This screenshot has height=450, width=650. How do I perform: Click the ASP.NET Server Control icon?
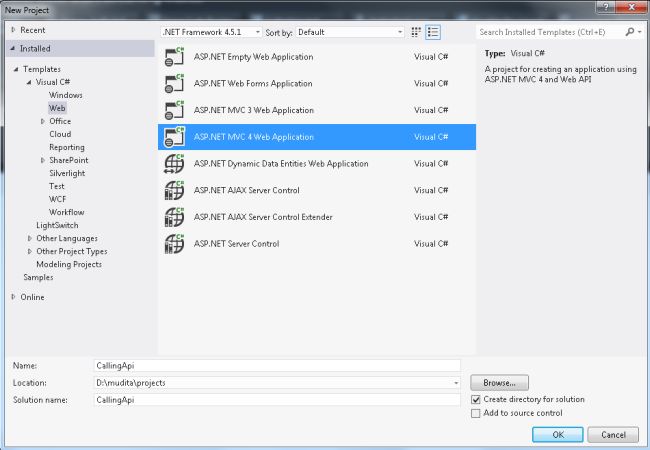coord(174,244)
